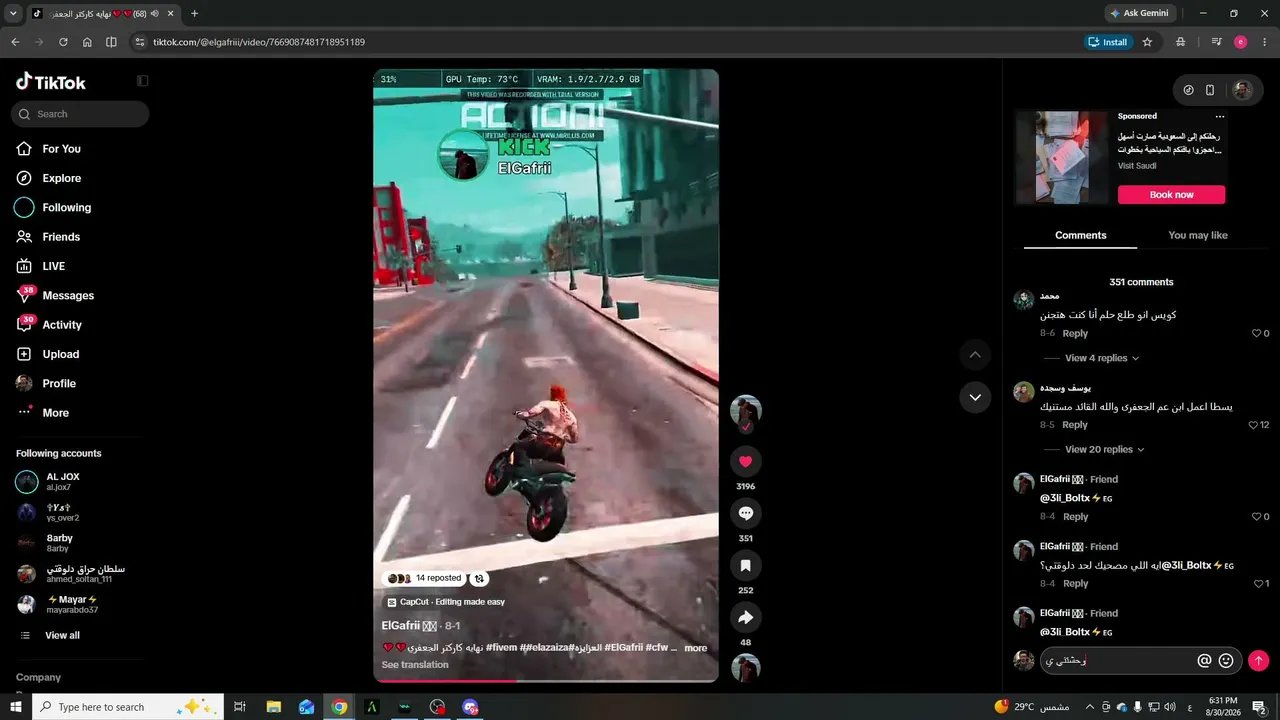This screenshot has width=1280, height=720.
Task: Switch to the You may like tab
Action: (1198, 235)
